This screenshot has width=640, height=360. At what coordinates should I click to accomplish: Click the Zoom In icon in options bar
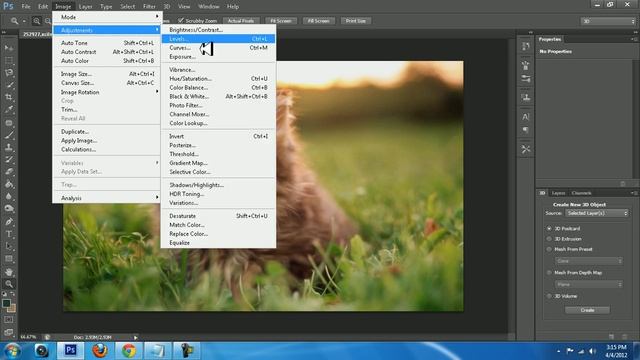[36, 21]
